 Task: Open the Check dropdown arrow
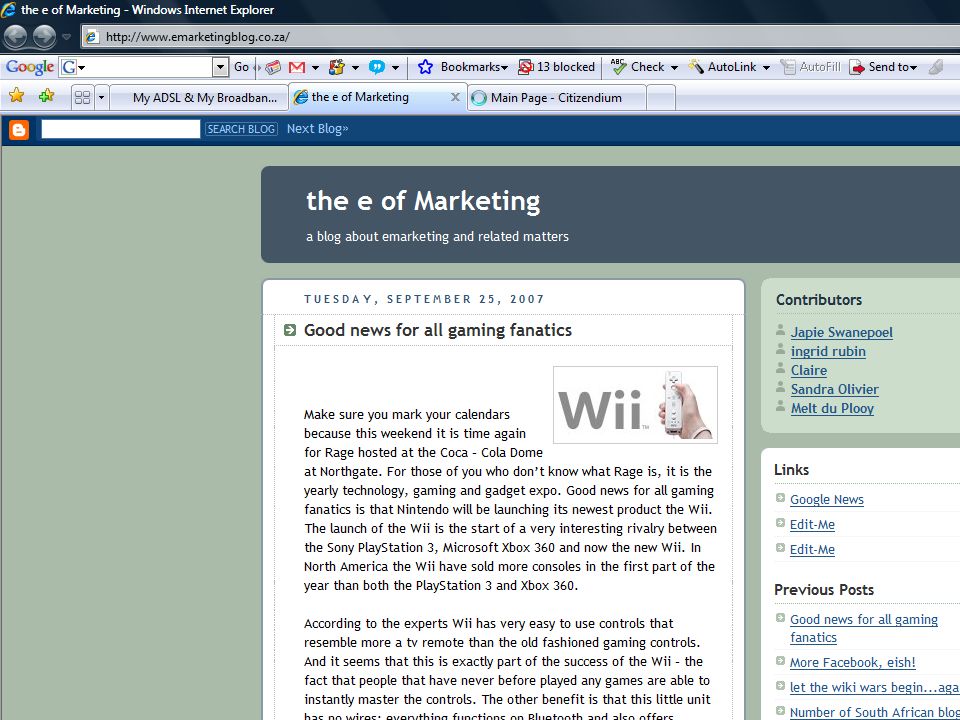pyautogui.click(x=674, y=67)
